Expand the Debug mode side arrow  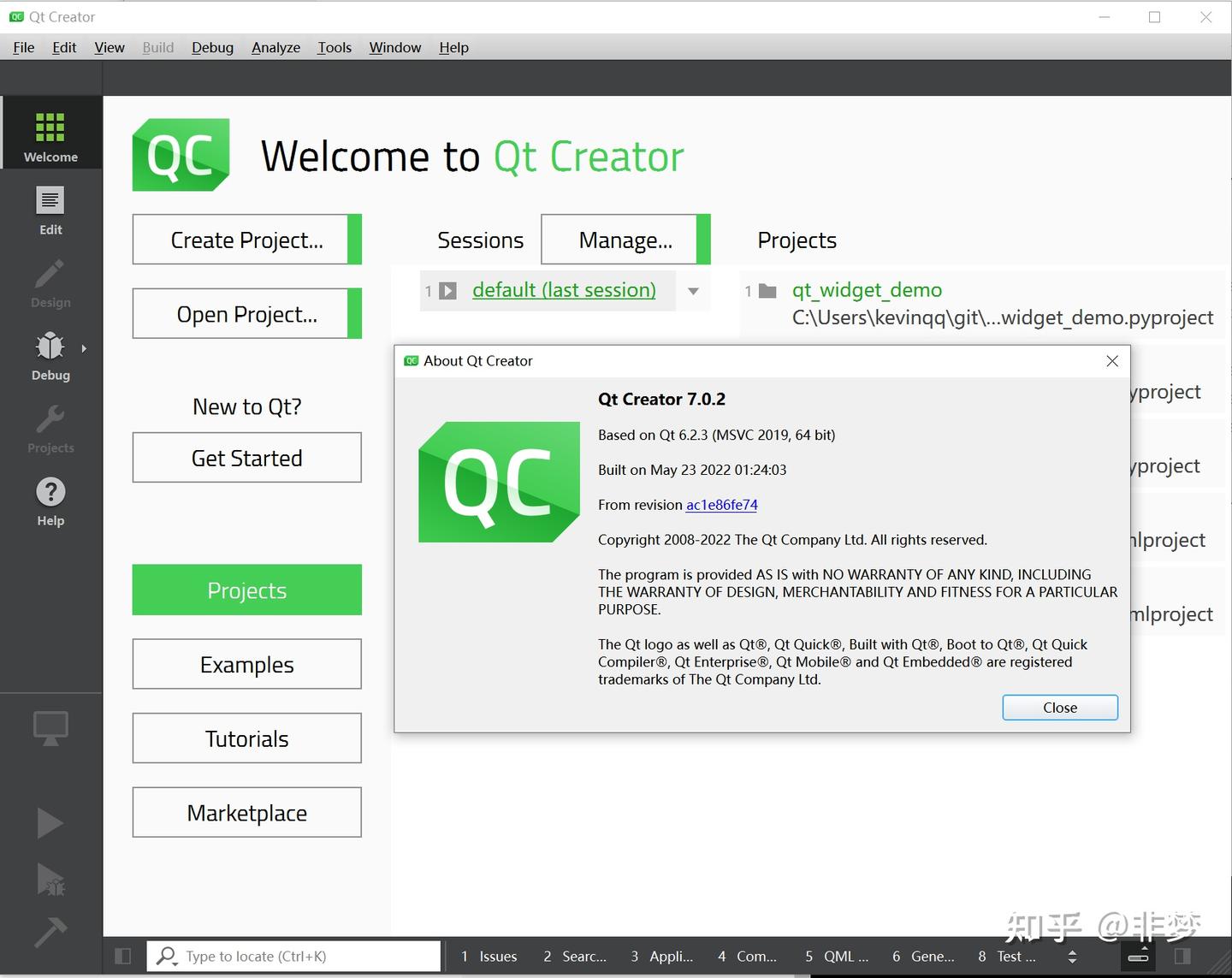click(84, 348)
